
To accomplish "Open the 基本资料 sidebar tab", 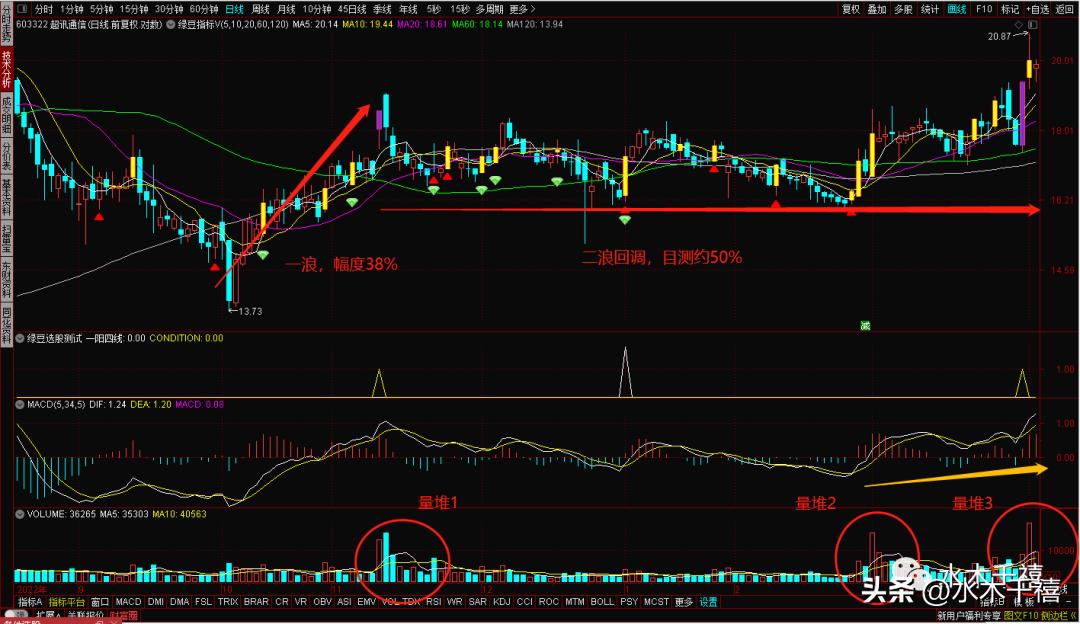I will point(6,197).
